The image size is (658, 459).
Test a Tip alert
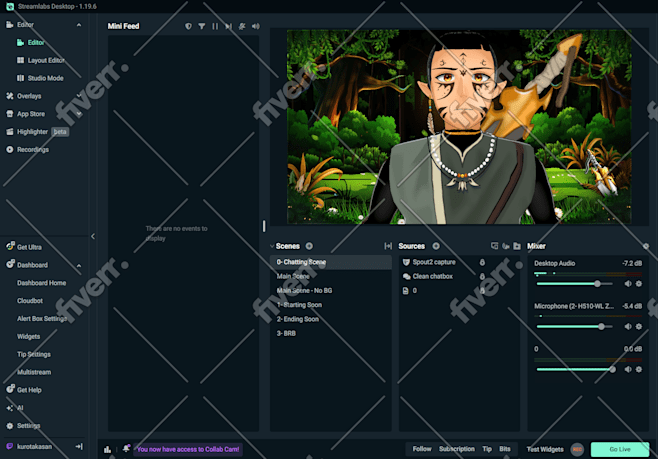[x=487, y=449]
